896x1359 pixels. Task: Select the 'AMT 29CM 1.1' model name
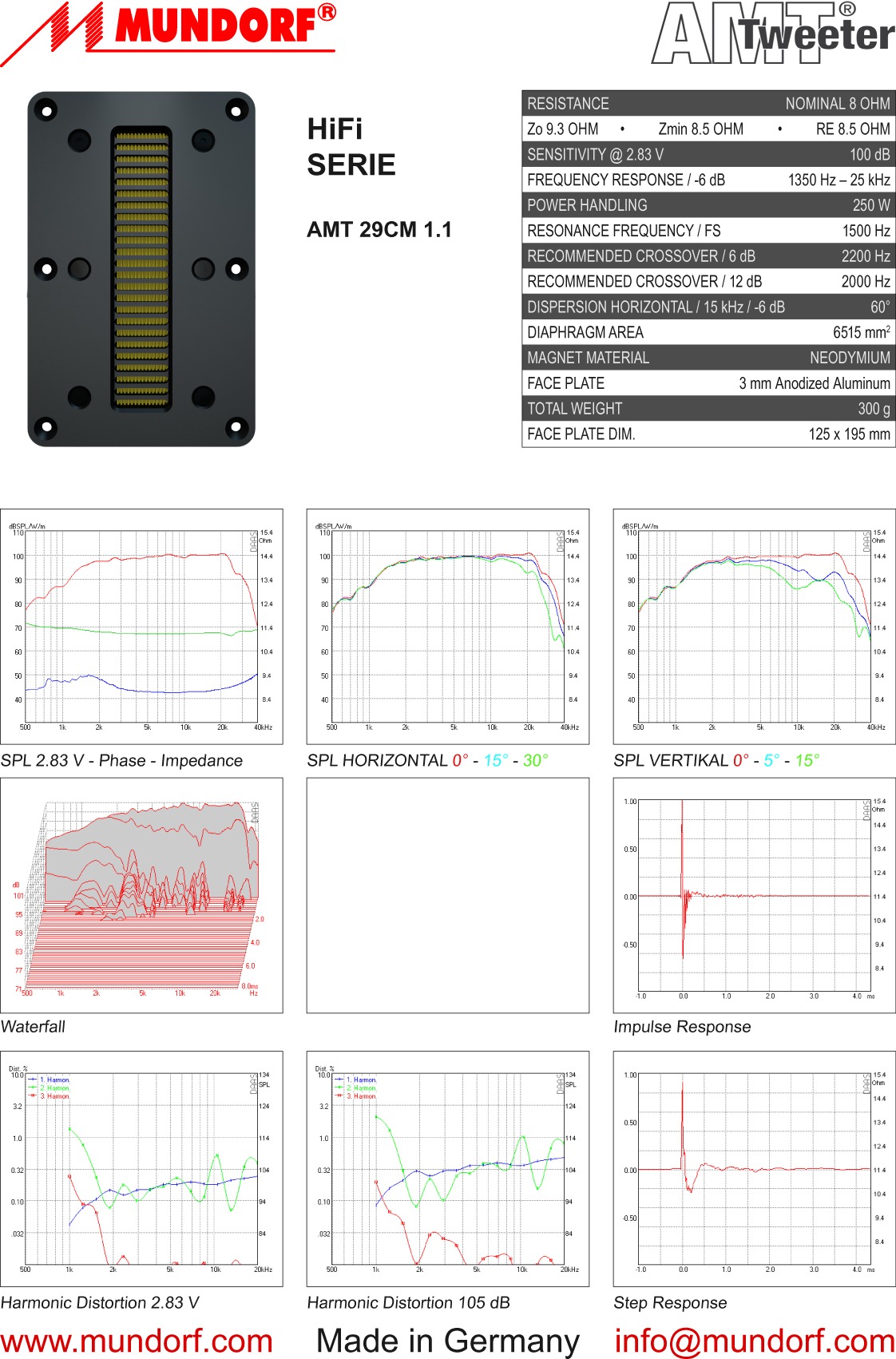tap(379, 229)
